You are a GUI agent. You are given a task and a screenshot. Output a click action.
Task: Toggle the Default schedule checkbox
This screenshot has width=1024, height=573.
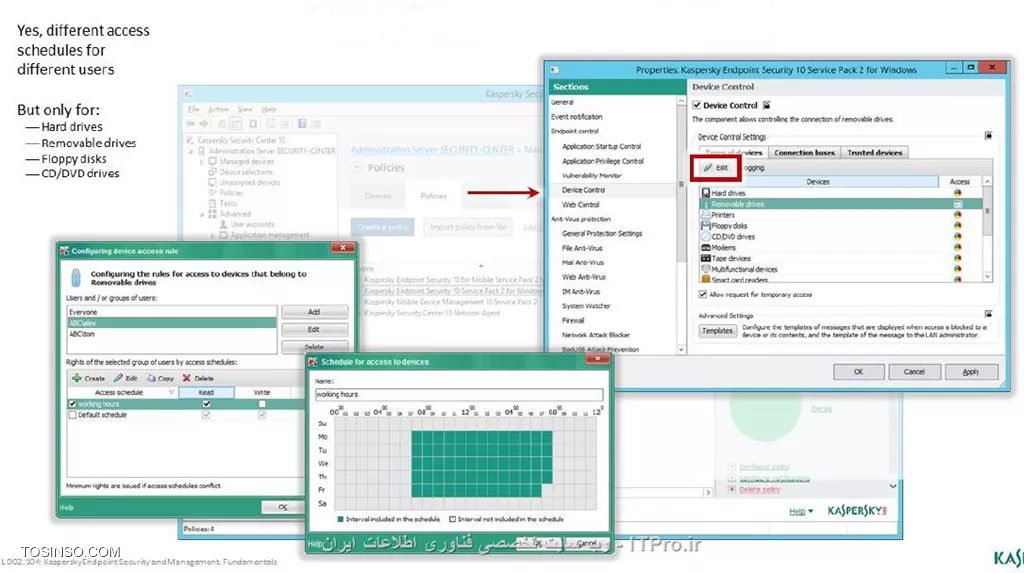[72, 415]
